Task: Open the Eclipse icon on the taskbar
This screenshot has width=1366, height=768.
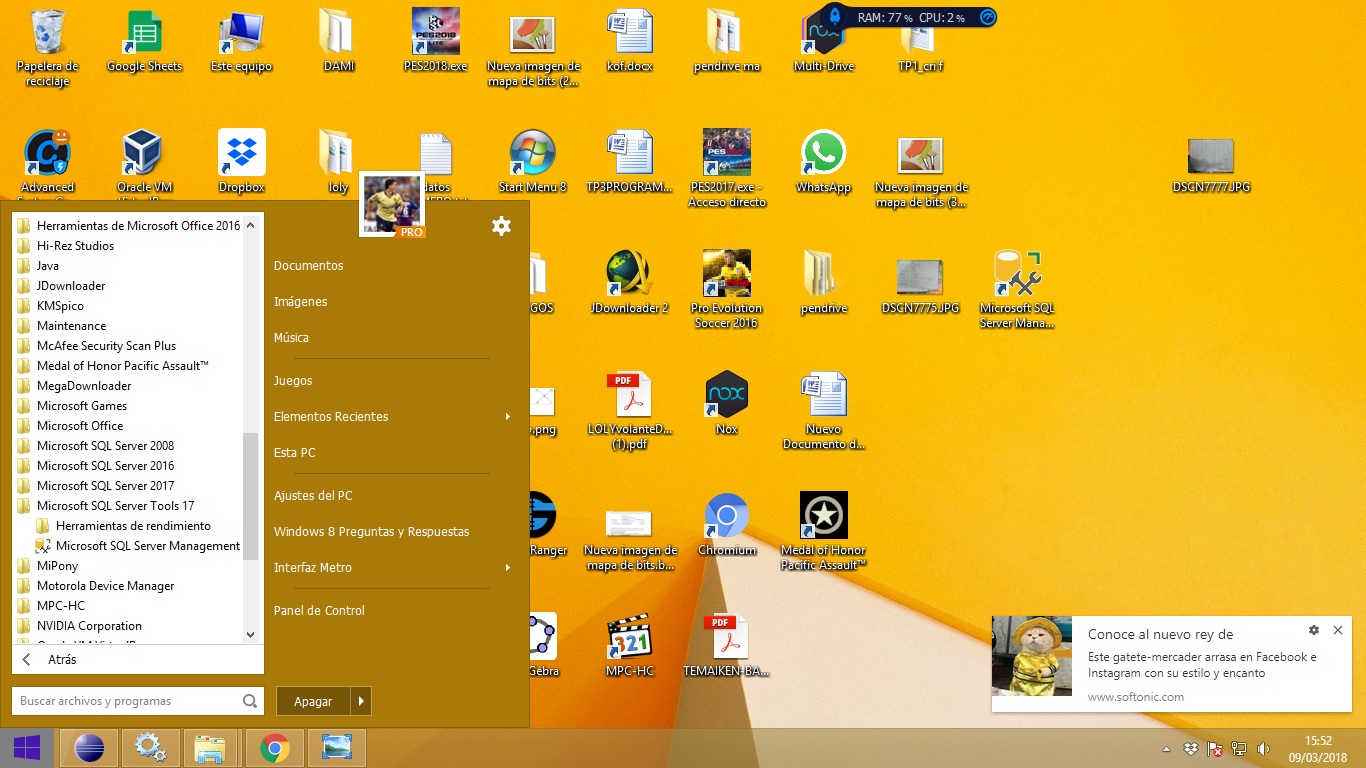Action: [x=90, y=748]
